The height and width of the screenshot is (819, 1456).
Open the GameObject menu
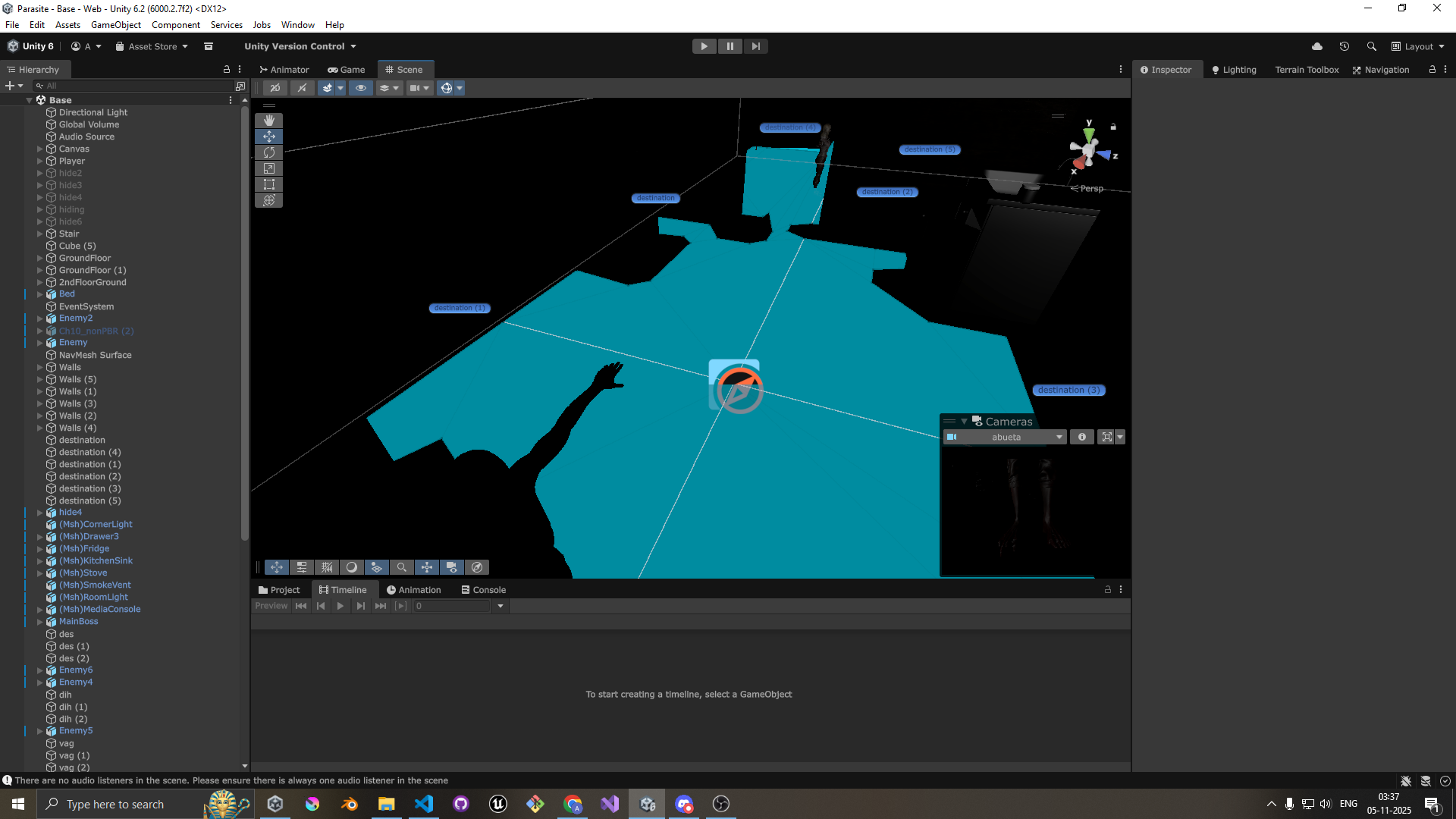(x=115, y=24)
